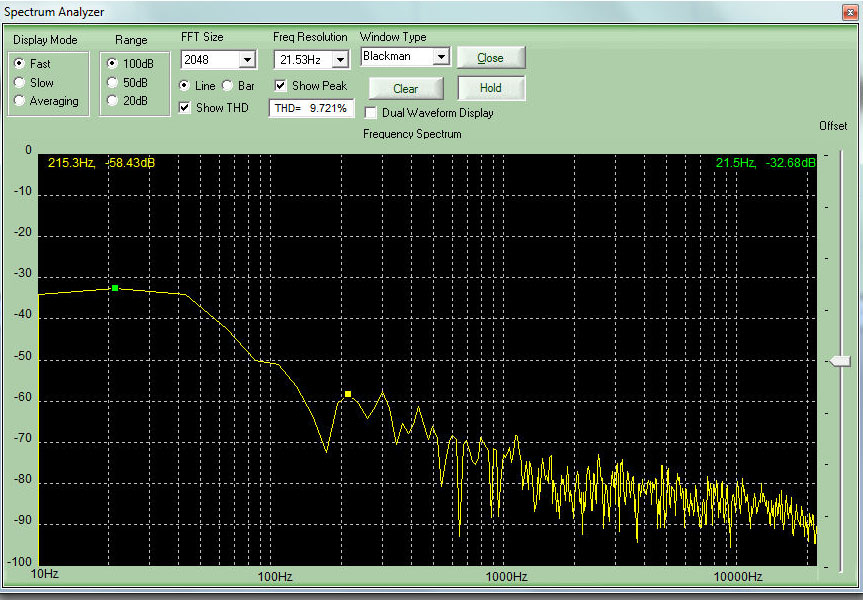Click the green peak marker on spectrum
The height and width of the screenshot is (600, 863).
point(115,288)
